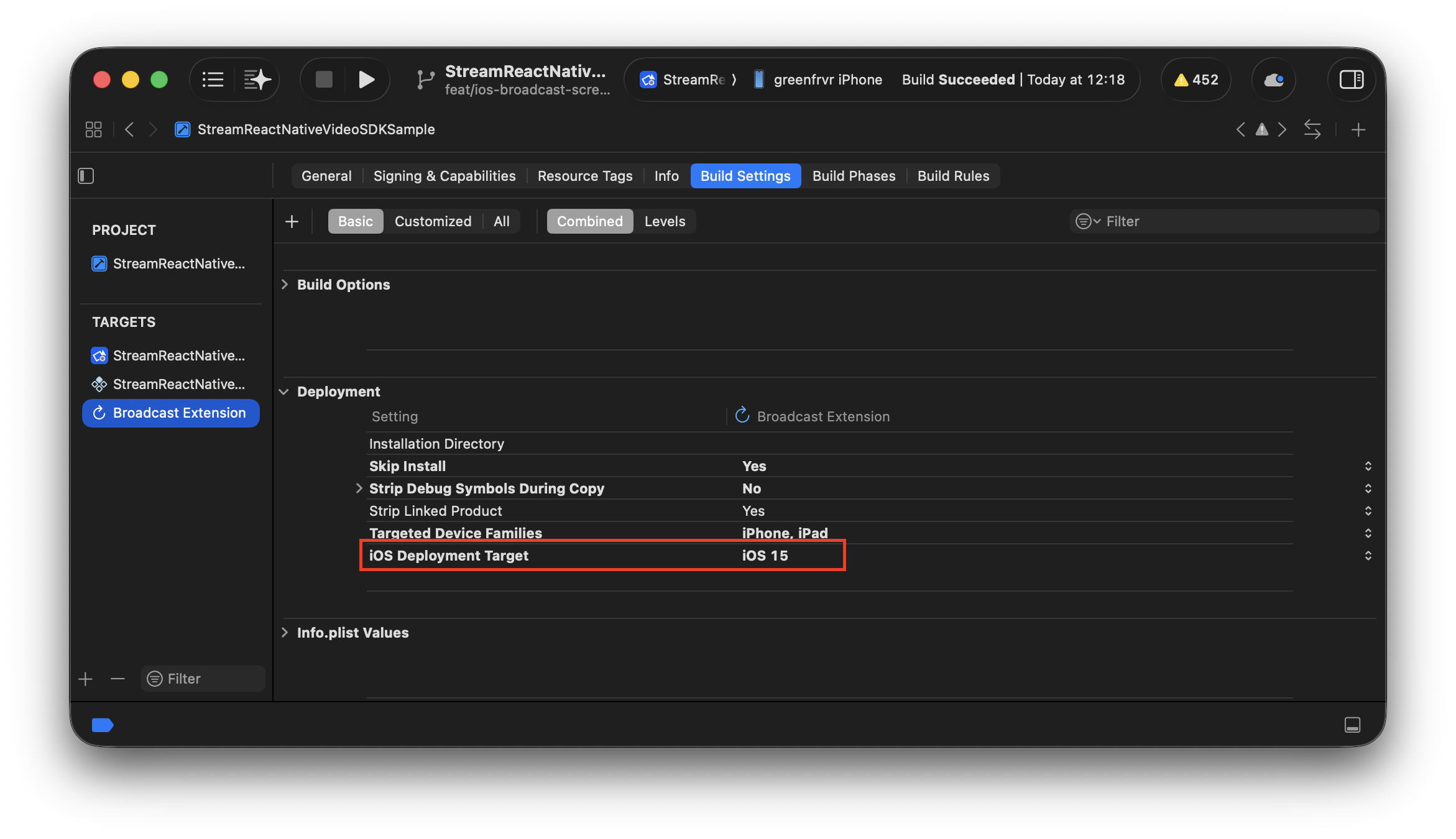Jump to next issue arrow
The image size is (1456, 839).
coord(1282,129)
